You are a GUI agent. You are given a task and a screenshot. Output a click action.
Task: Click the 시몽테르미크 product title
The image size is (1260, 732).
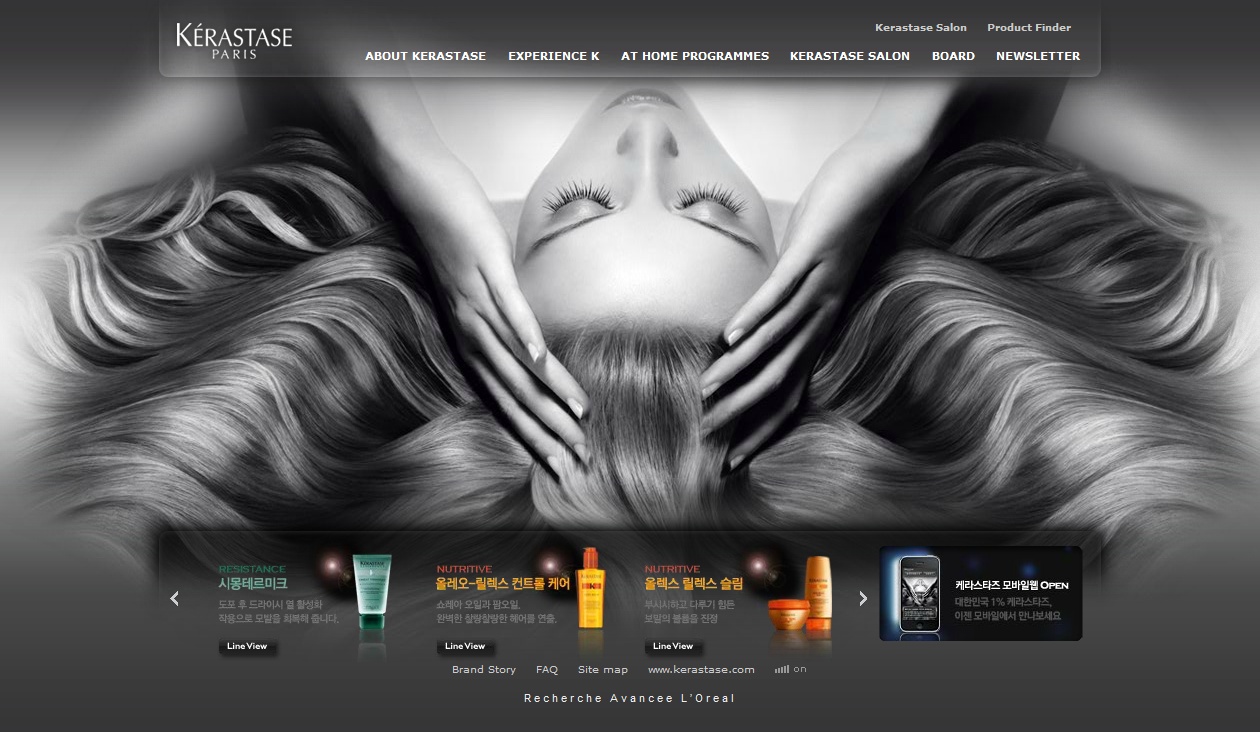(253, 584)
